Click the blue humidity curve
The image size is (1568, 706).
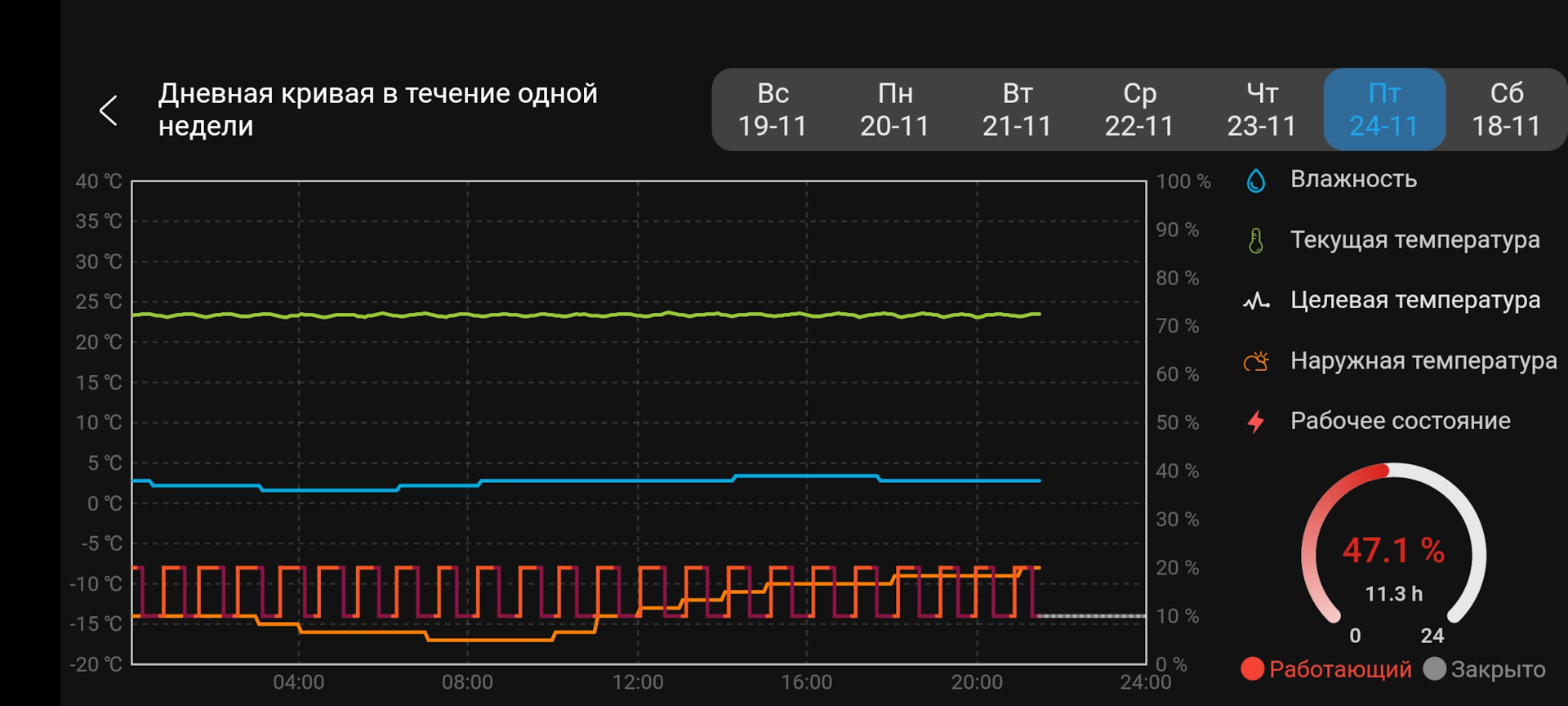tap(586, 480)
